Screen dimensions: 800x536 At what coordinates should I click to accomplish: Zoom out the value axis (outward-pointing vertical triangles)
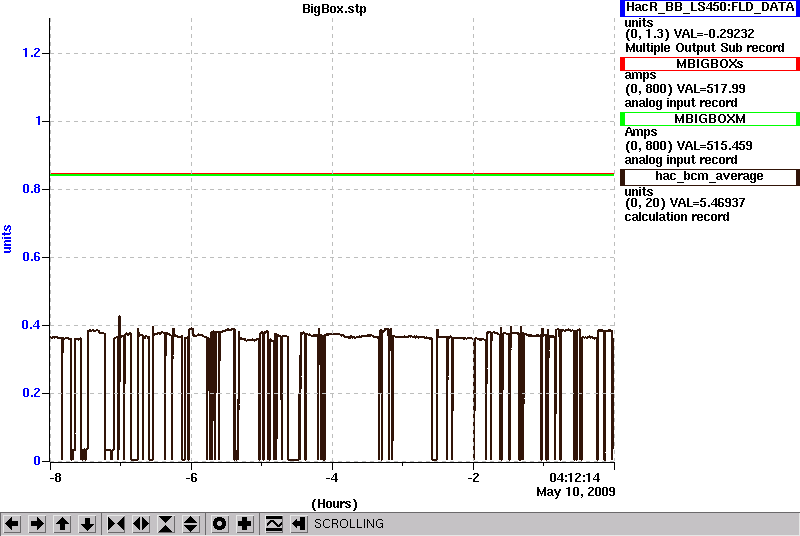191,524
